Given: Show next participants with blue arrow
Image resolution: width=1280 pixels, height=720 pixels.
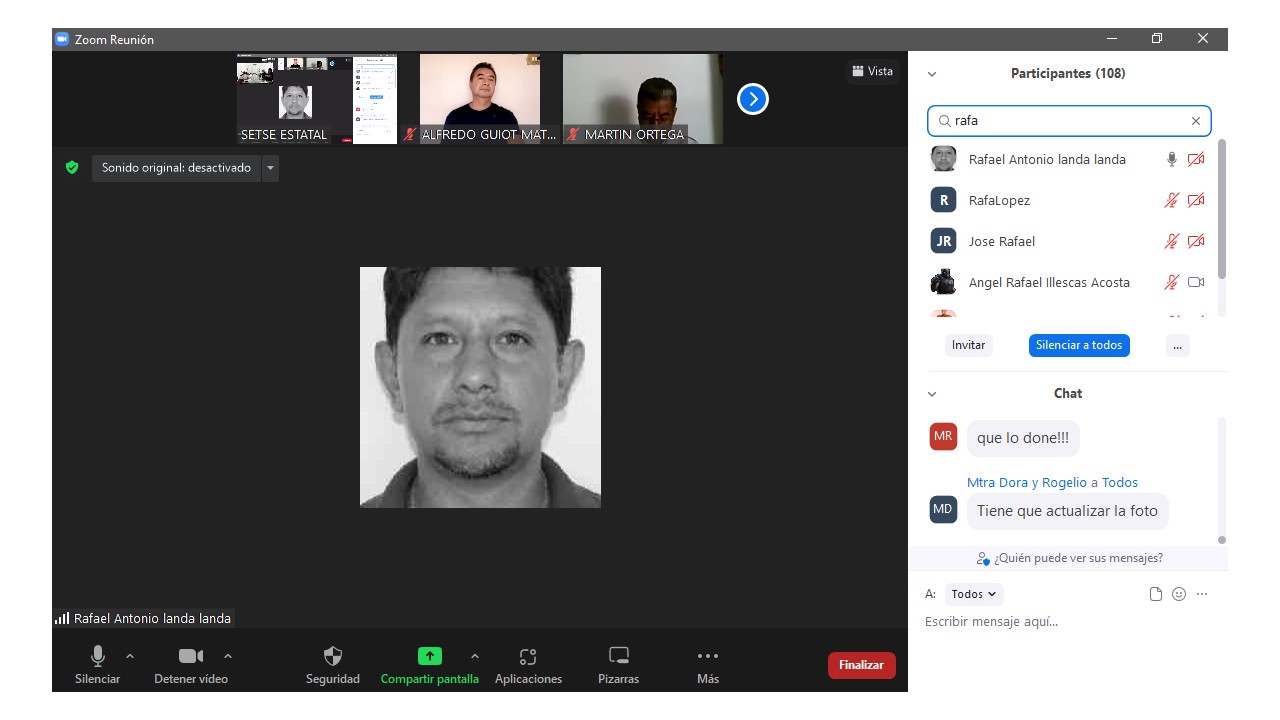Looking at the screenshot, I should click(753, 99).
